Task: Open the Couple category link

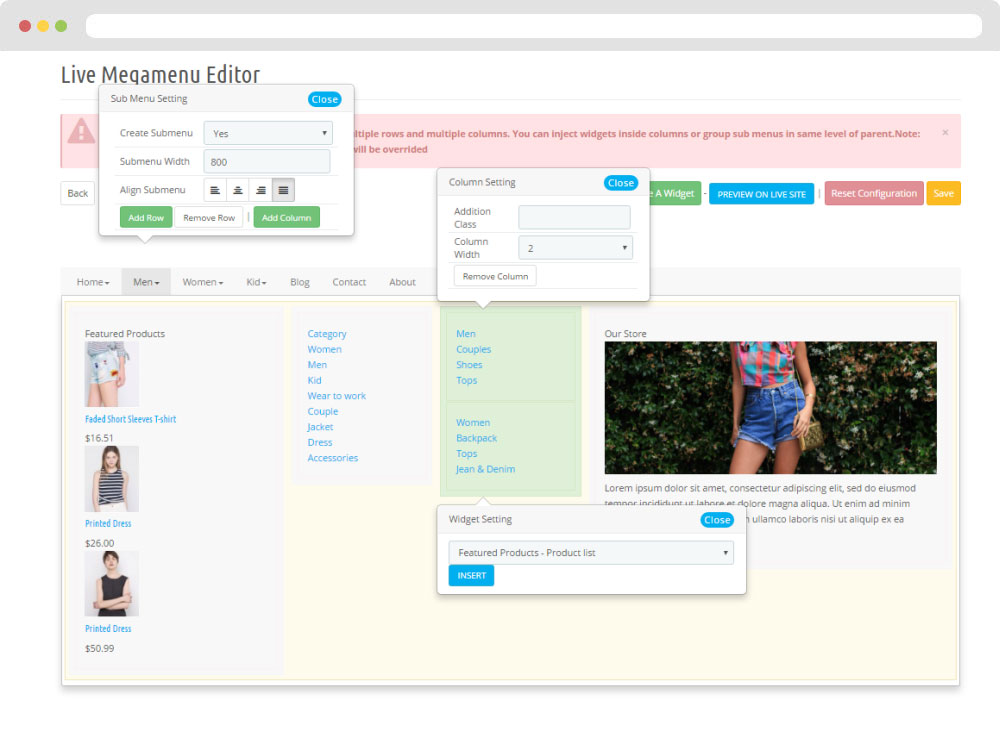Action: pyautogui.click(x=323, y=411)
